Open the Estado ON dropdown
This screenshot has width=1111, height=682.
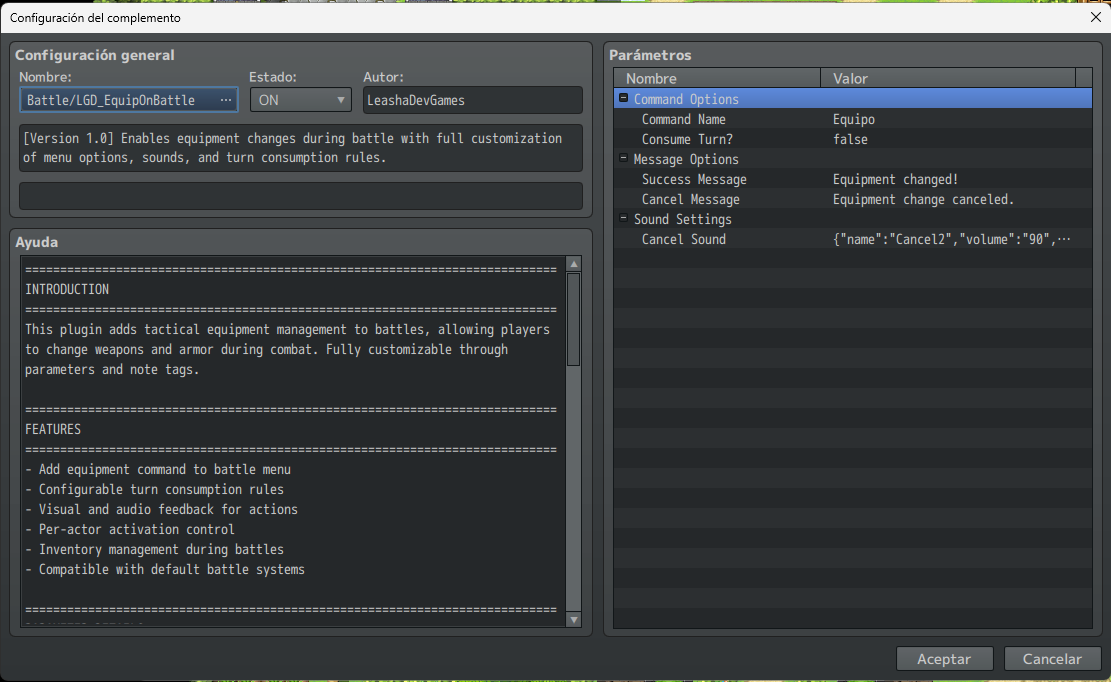click(299, 100)
